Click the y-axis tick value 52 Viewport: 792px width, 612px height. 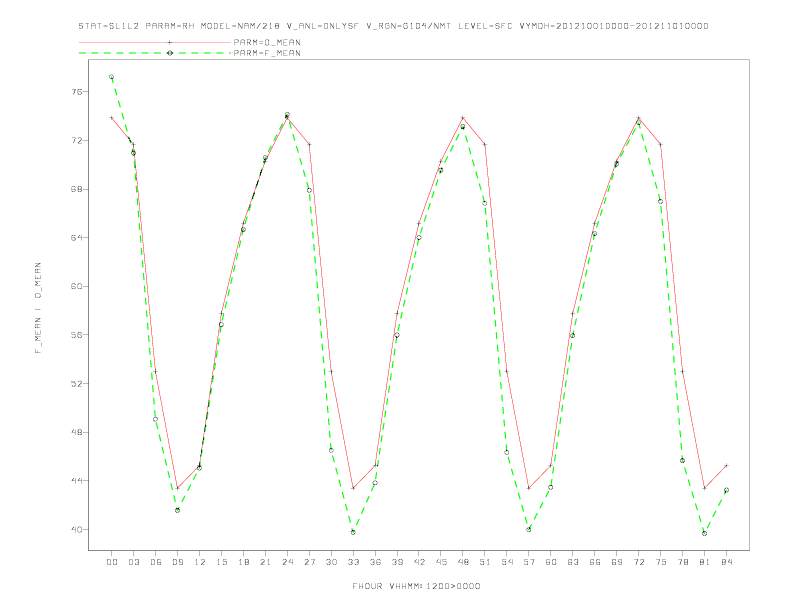click(x=76, y=384)
